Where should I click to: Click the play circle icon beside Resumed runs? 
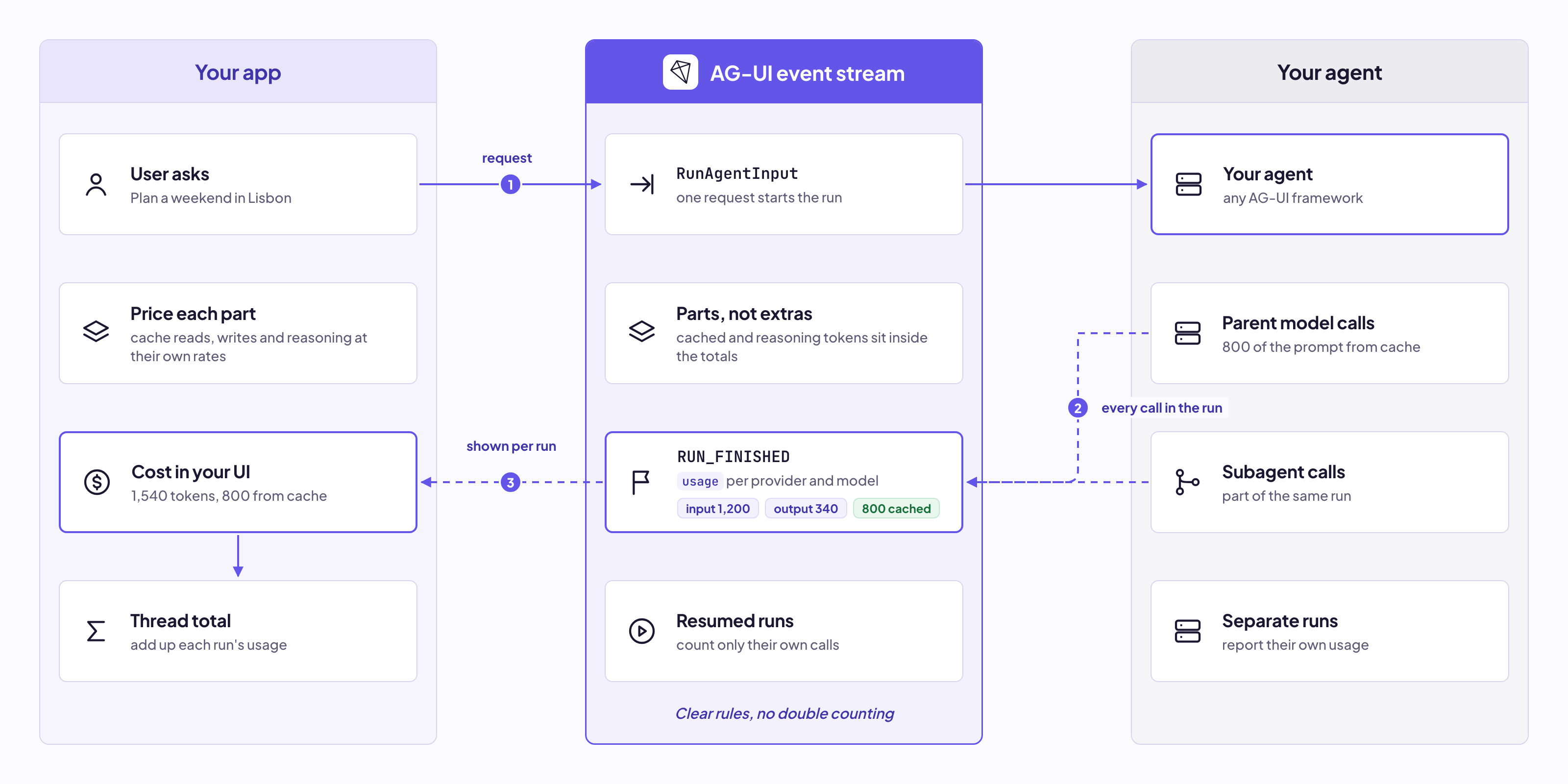641,631
